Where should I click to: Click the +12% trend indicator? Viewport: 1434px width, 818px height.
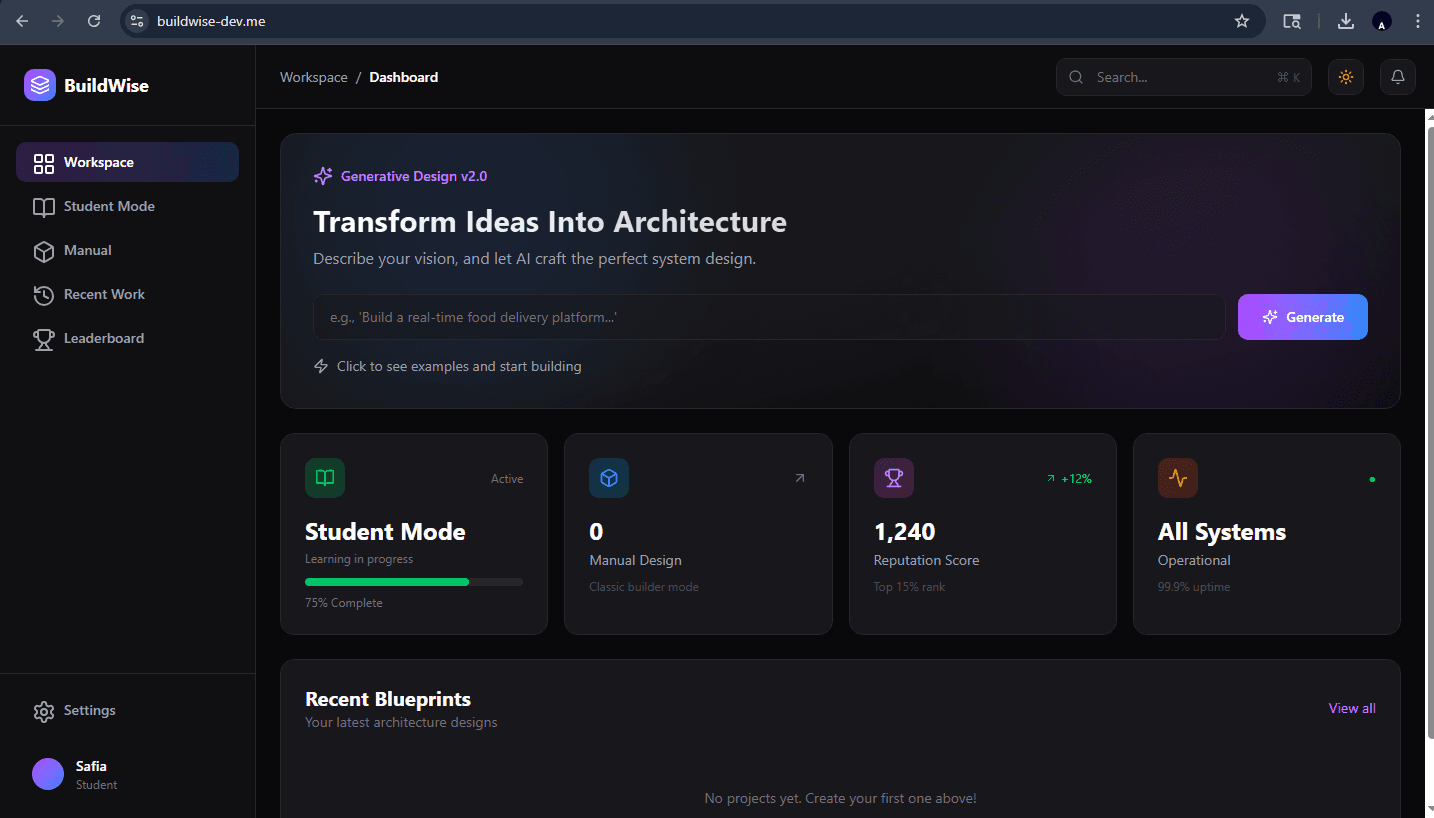[x=1070, y=478]
